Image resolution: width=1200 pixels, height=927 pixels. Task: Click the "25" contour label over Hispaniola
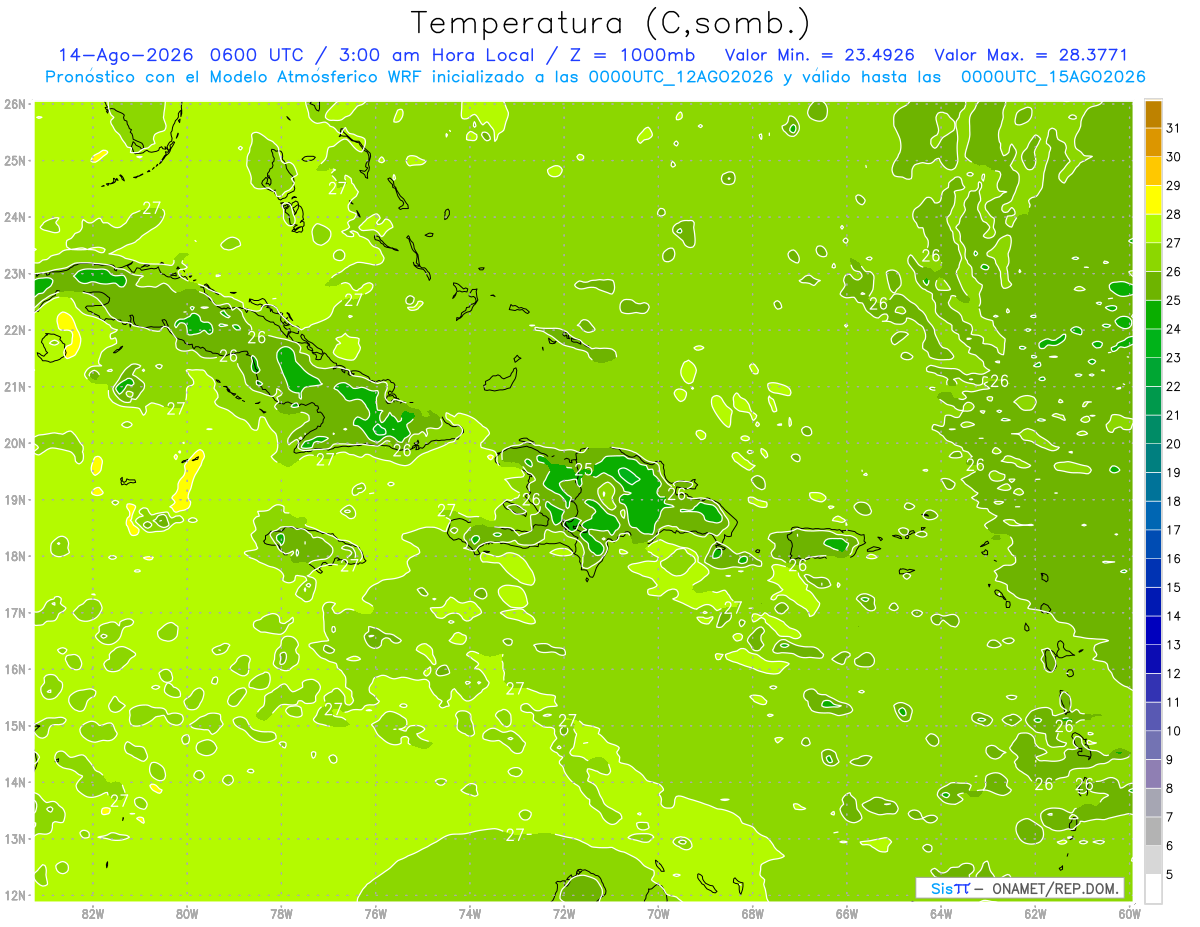pos(584,469)
